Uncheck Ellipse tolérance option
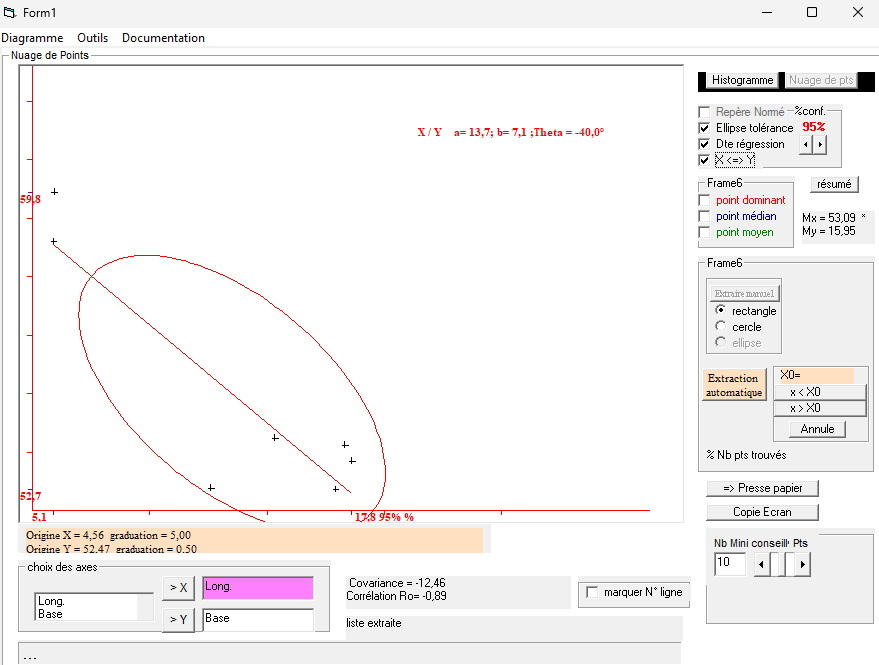This screenshot has width=879, height=665. click(x=705, y=128)
